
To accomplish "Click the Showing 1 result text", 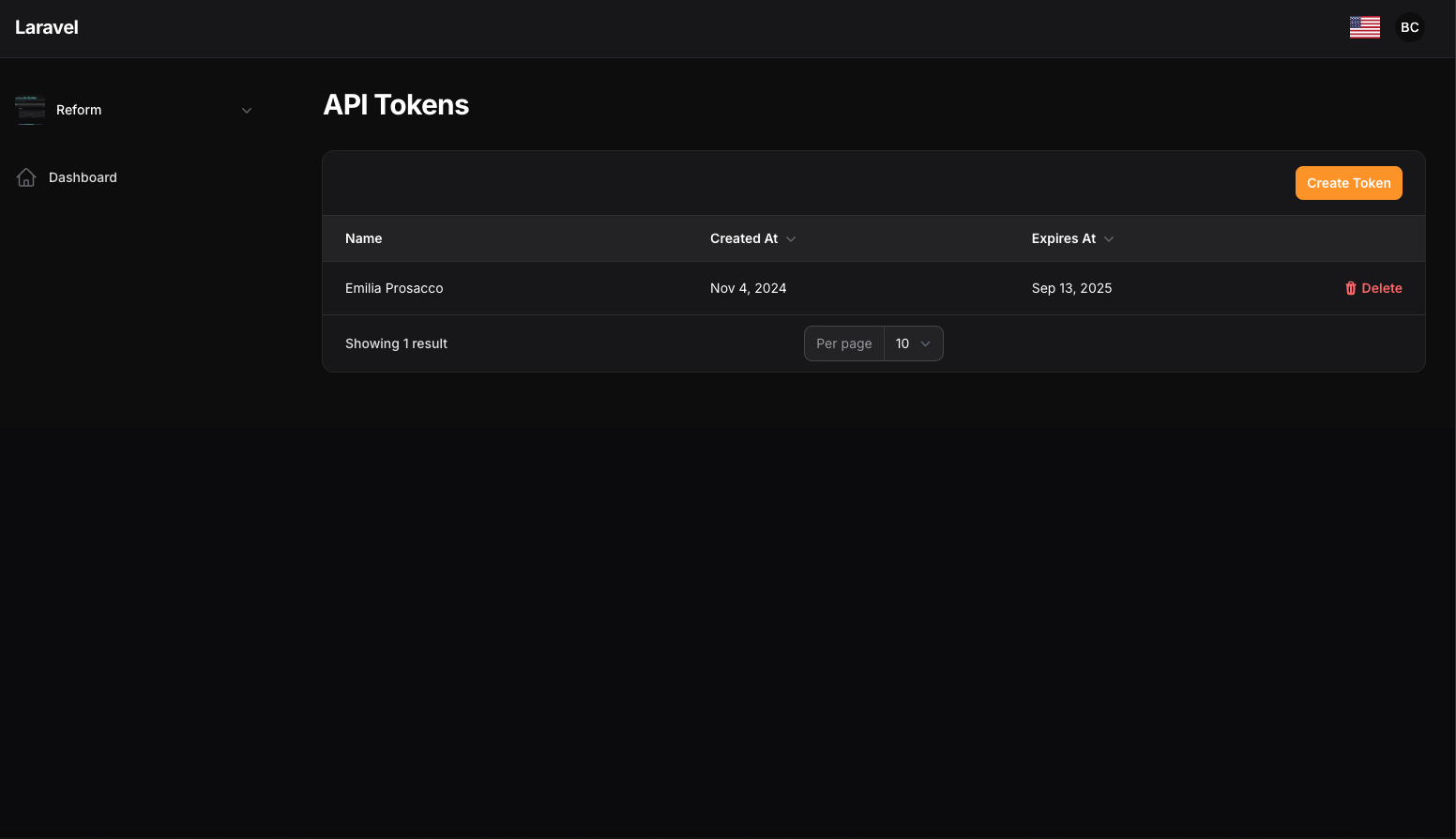I will pos(396,343).
